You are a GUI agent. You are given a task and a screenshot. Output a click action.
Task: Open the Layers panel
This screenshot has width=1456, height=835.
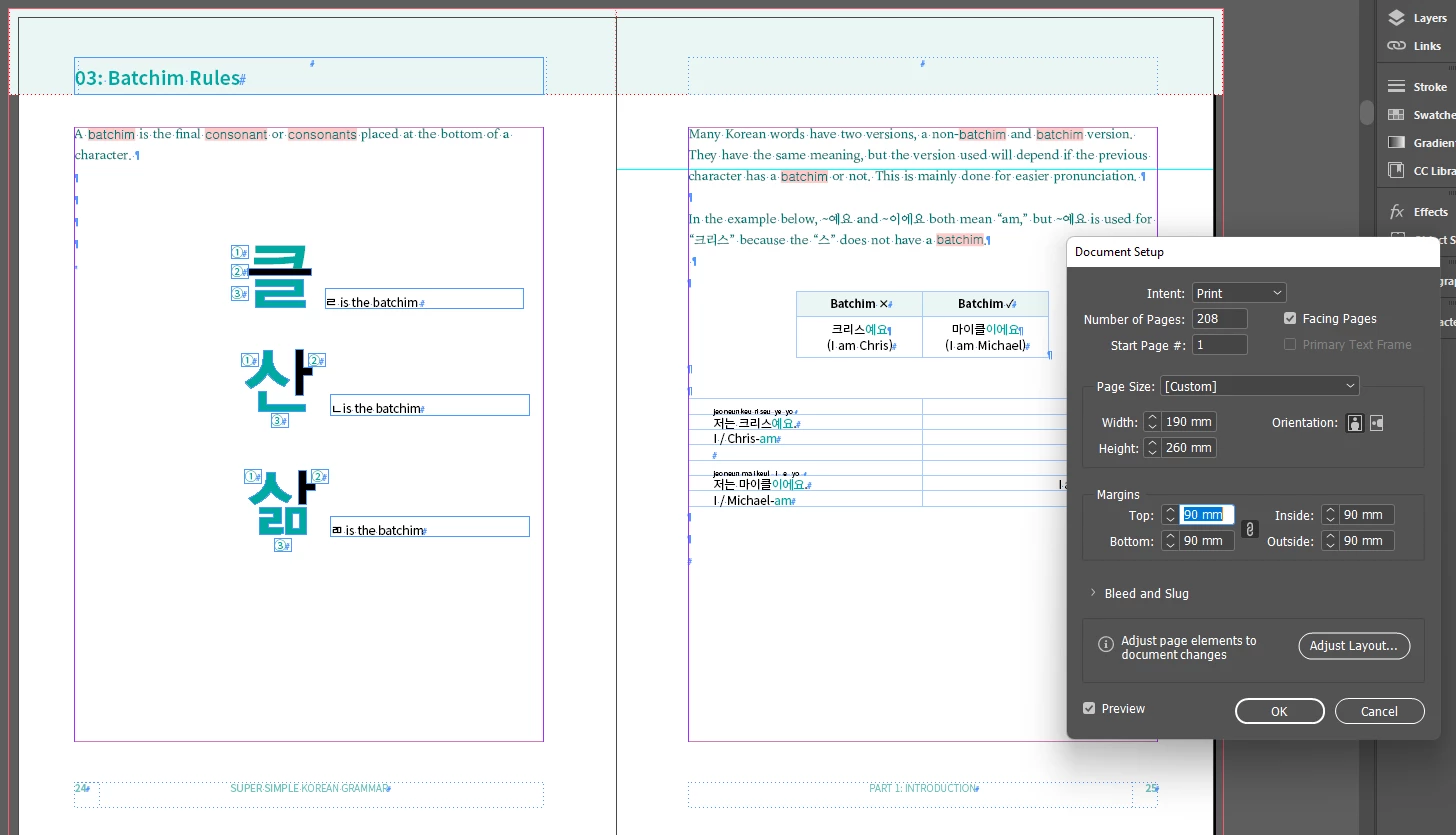tap(1417, 18)
